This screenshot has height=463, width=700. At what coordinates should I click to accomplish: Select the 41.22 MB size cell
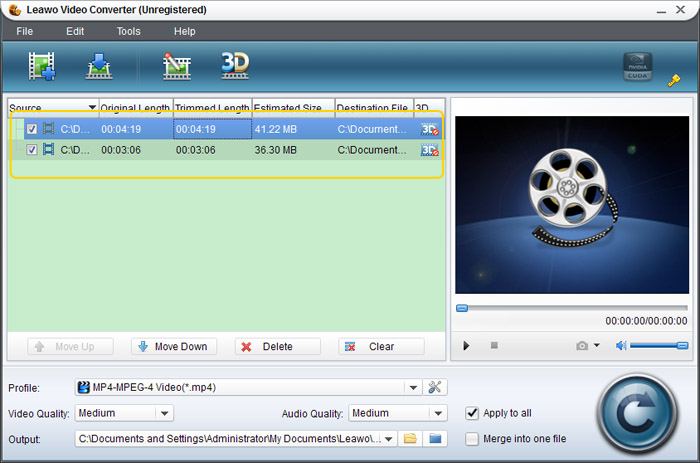coord(293,129)
